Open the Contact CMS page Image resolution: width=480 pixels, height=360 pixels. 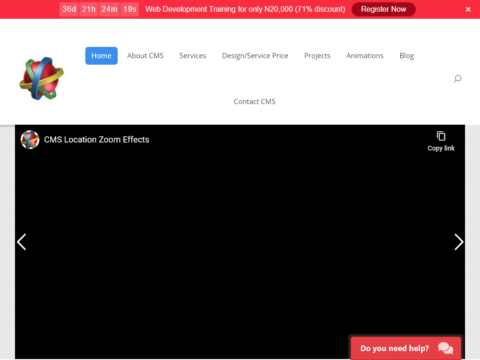[254, 101]
